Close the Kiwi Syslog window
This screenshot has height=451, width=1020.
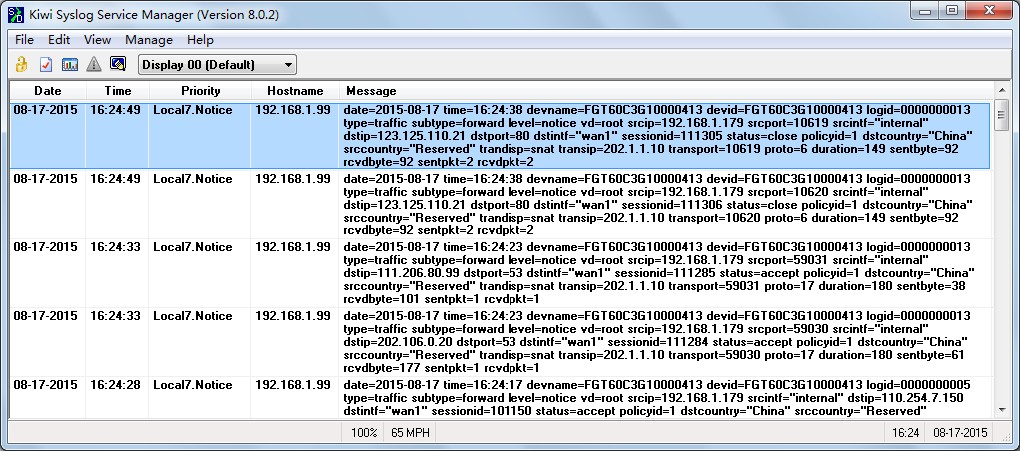coord(989,11)
